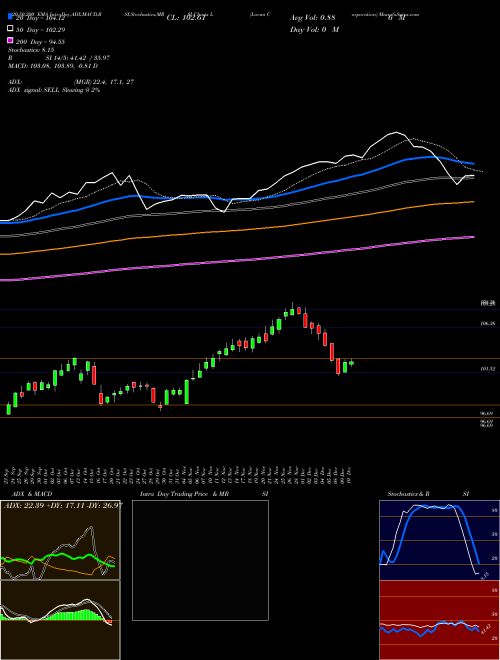500x660 pixels.
Task: Select the MACD: 103.08, 103.89 line
Action: coord(53,66)
